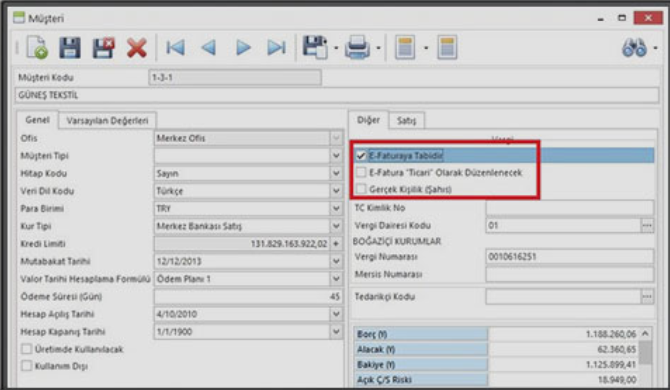Jump to the last record
Viewport: 670px width, 390px height.
276,47
